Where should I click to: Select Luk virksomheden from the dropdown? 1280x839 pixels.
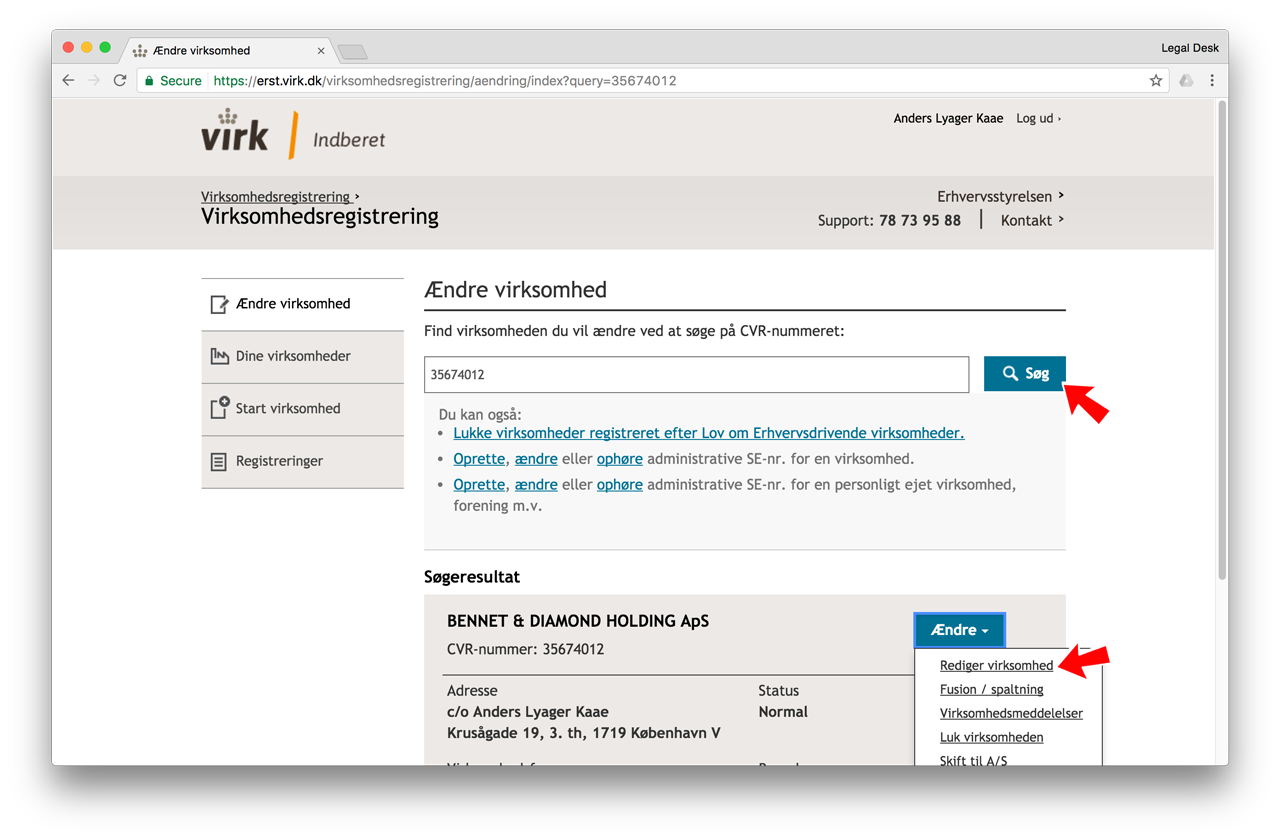[991, 737]
